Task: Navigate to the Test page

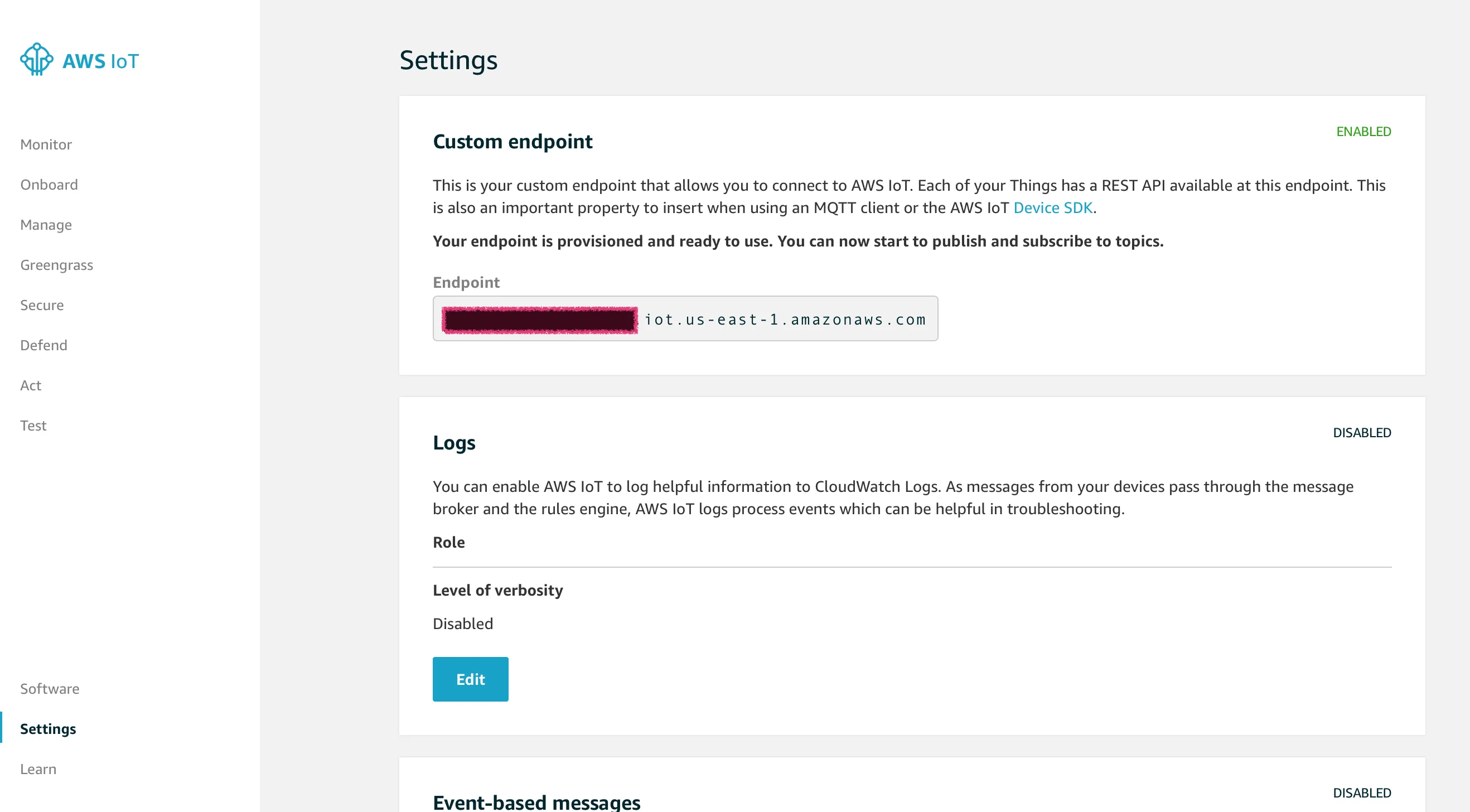Action: click(x=33, y=426)
